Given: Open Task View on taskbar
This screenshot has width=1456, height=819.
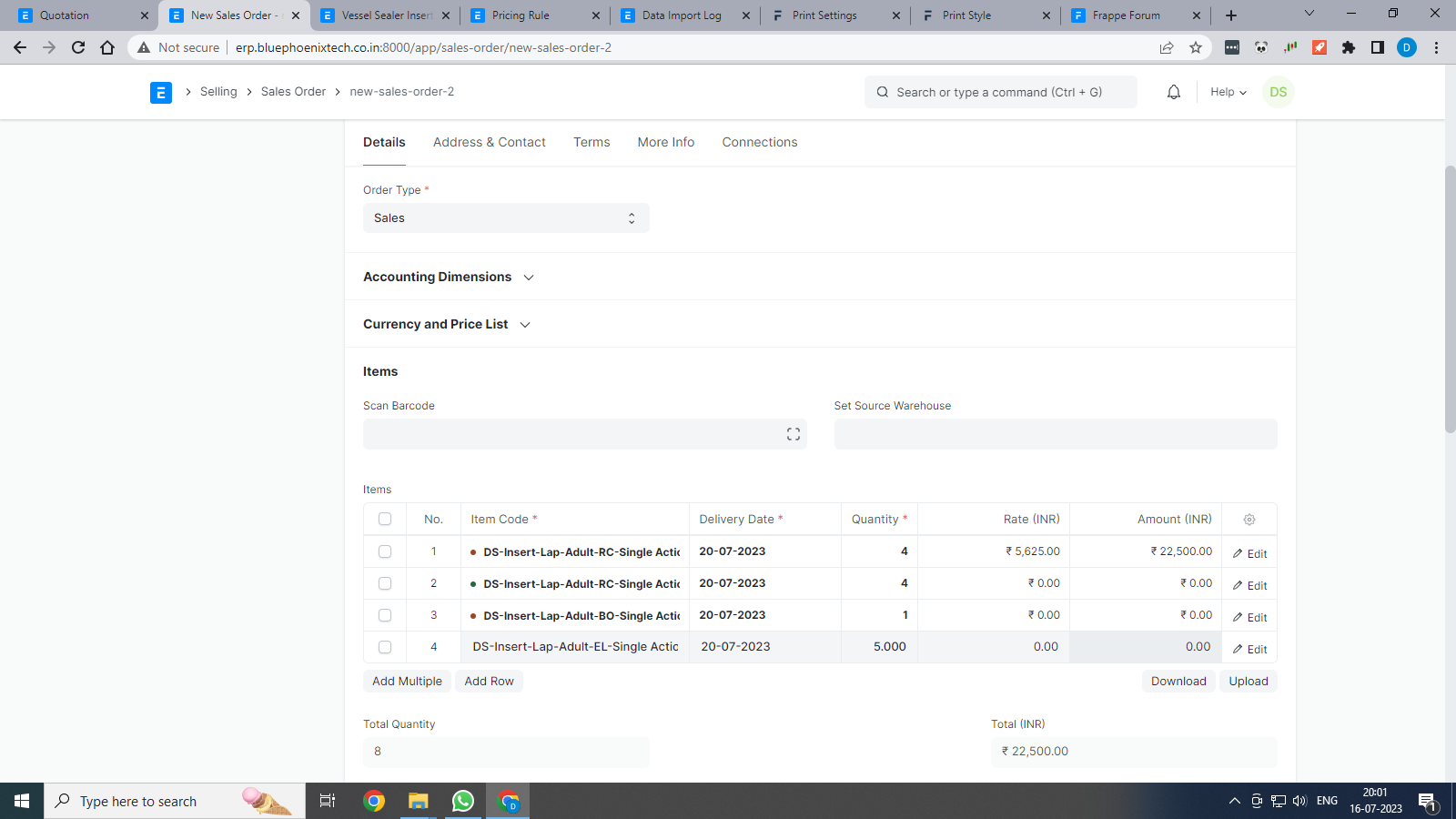Looking at the screenshot, I should pyautogui.click(x=328, y=801).
